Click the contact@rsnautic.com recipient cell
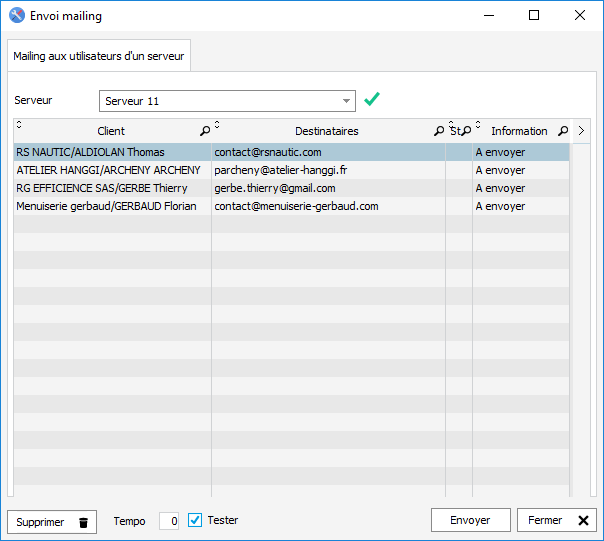Screen dimensions: 604x541 [268, 152]
